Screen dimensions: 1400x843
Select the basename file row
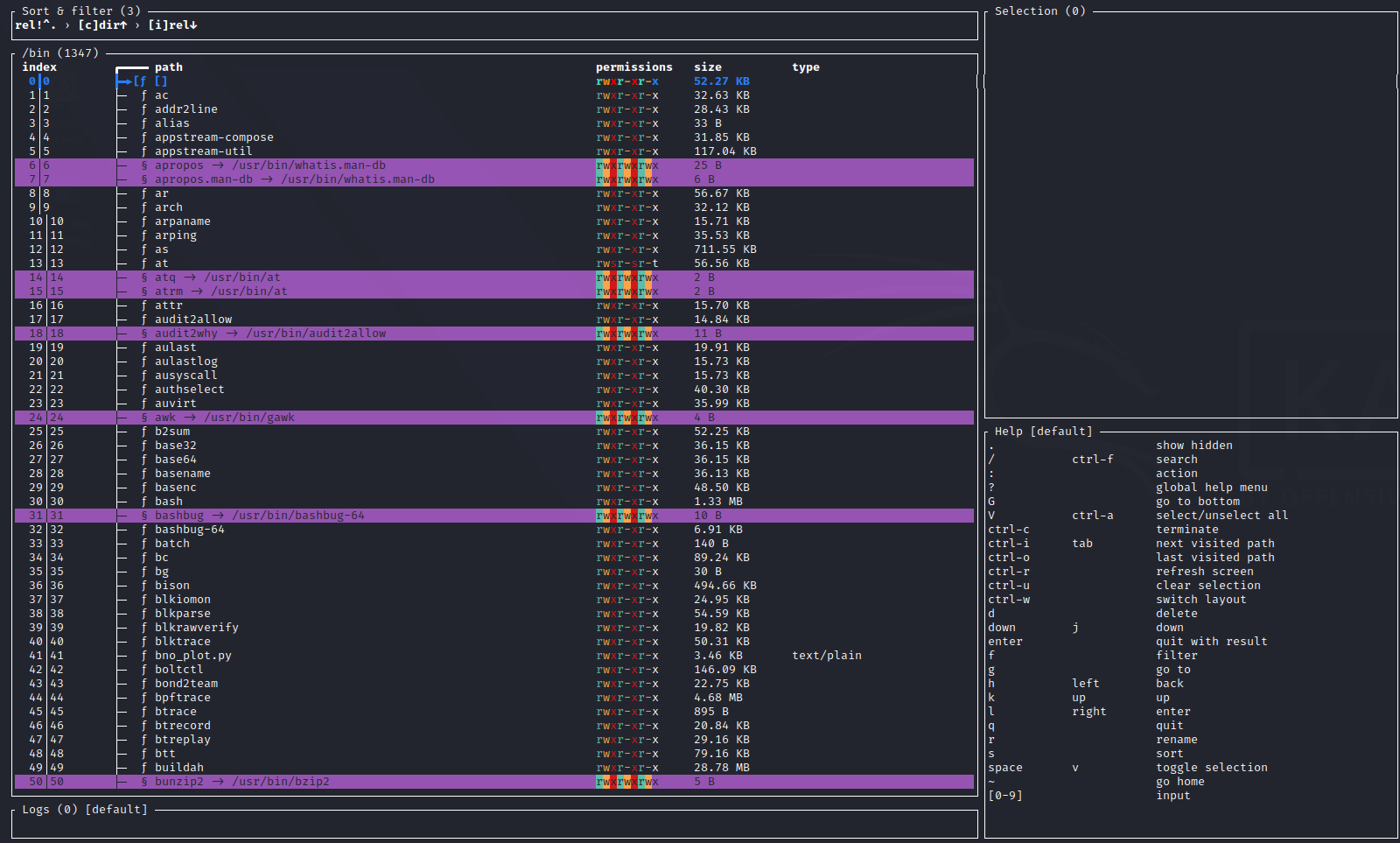click(494, 474)
